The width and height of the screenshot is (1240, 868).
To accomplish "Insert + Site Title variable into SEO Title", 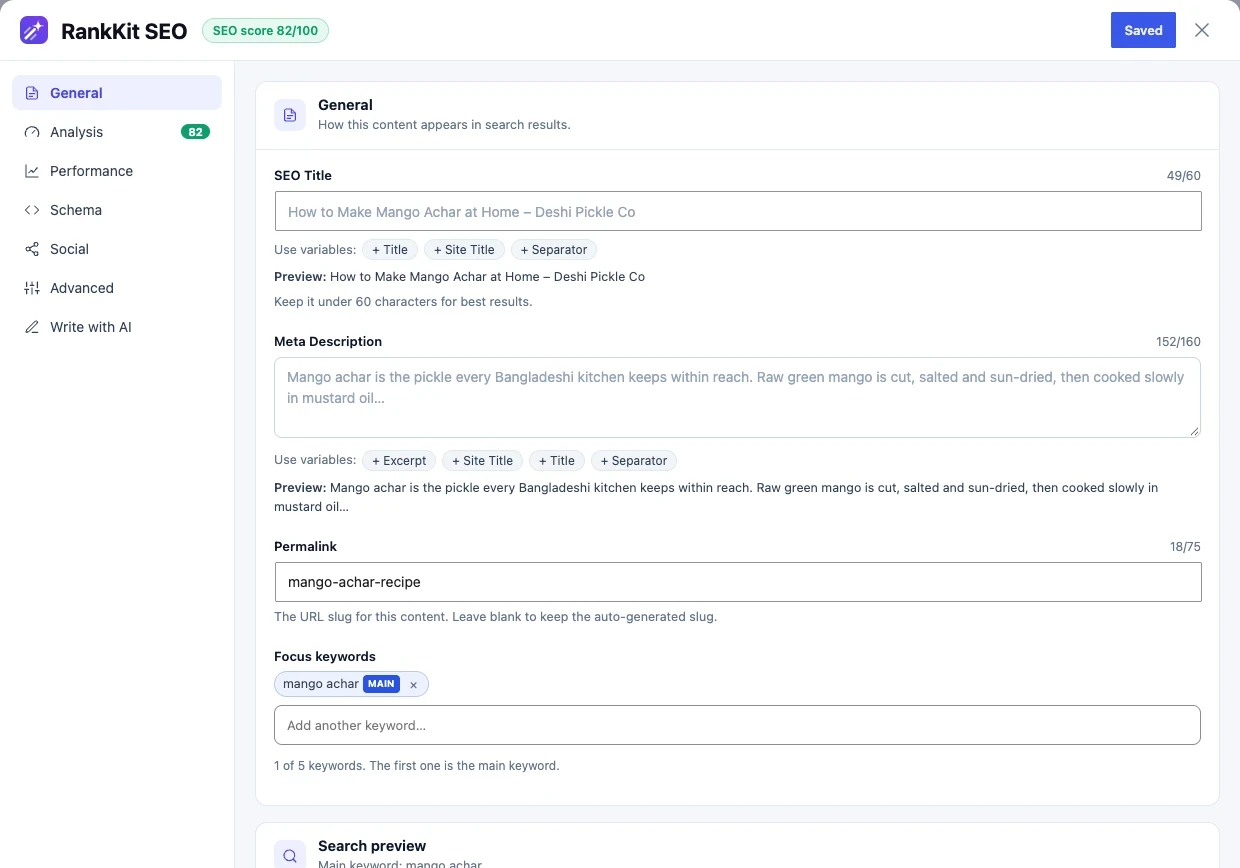I will (464, 250).
